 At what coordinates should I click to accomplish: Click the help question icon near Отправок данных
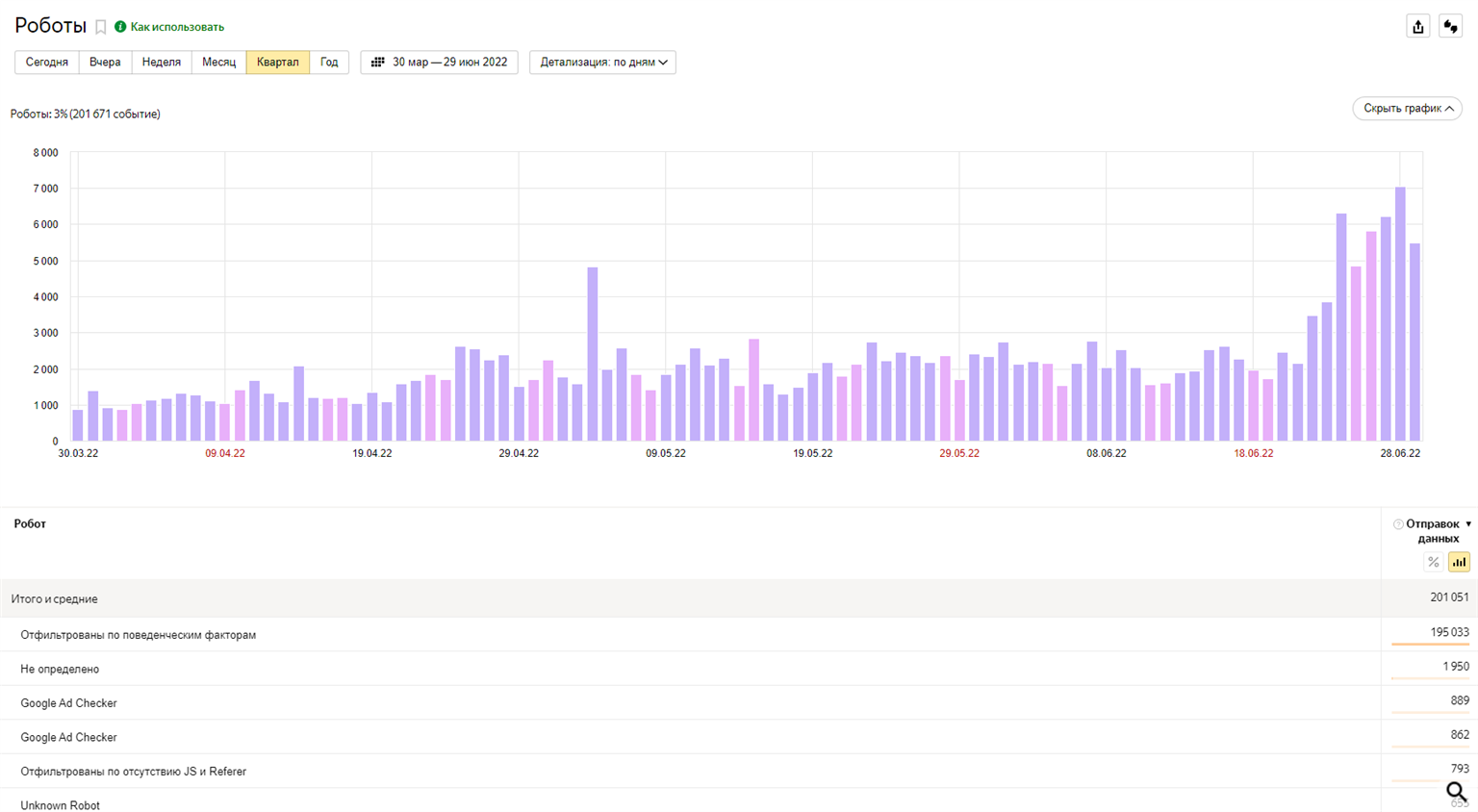click(1398, 524)
